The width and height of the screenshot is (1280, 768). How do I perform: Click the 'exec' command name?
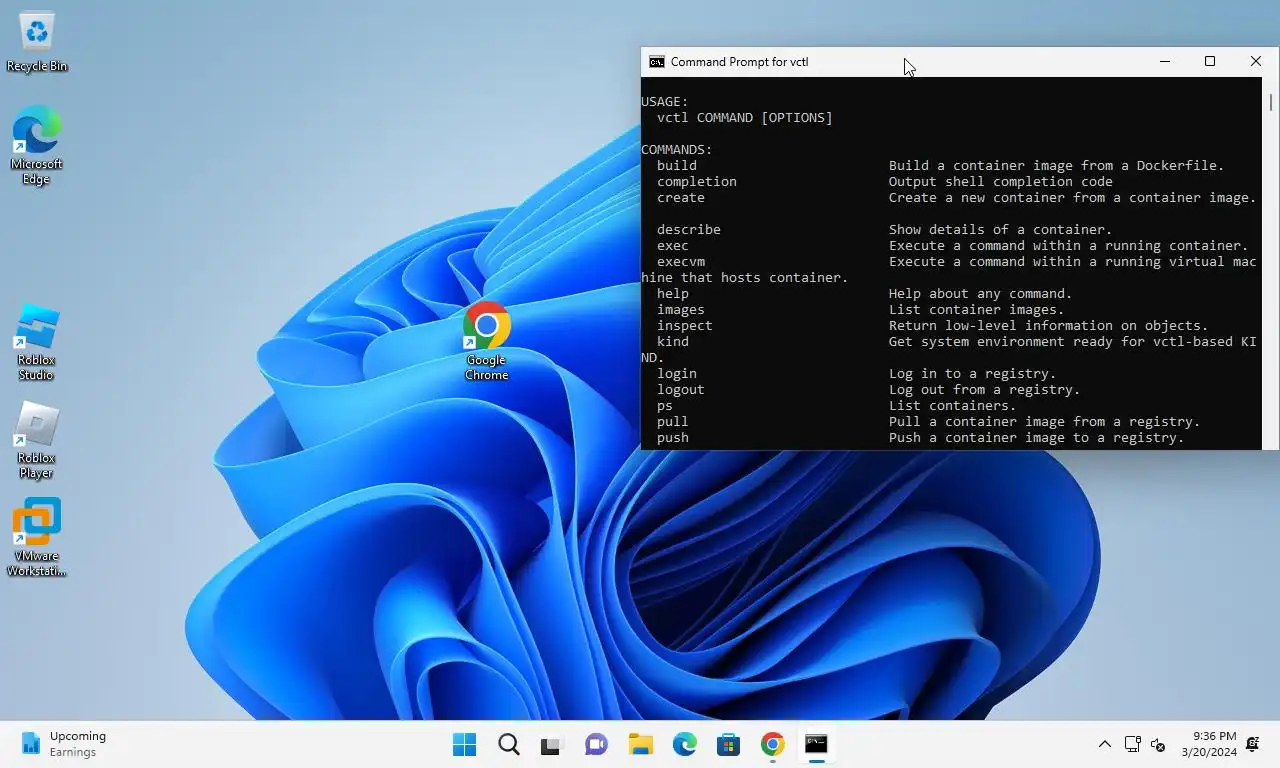(x=673, y=246)
